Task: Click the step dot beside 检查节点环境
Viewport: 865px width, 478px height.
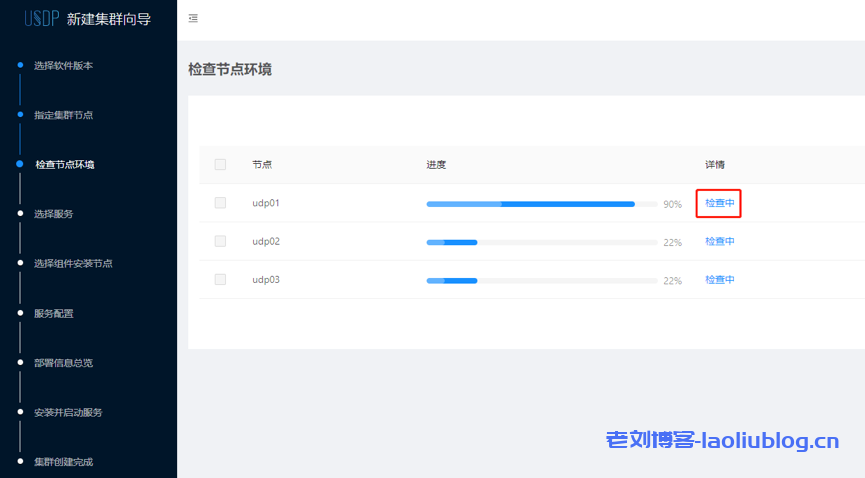Action: pos(19,164)
